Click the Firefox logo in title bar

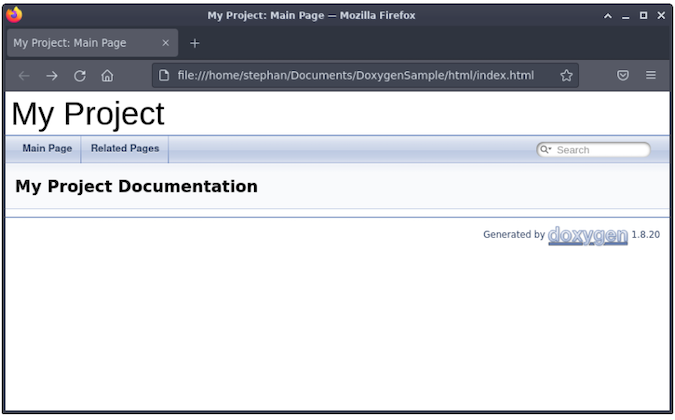tap(13, 15)
